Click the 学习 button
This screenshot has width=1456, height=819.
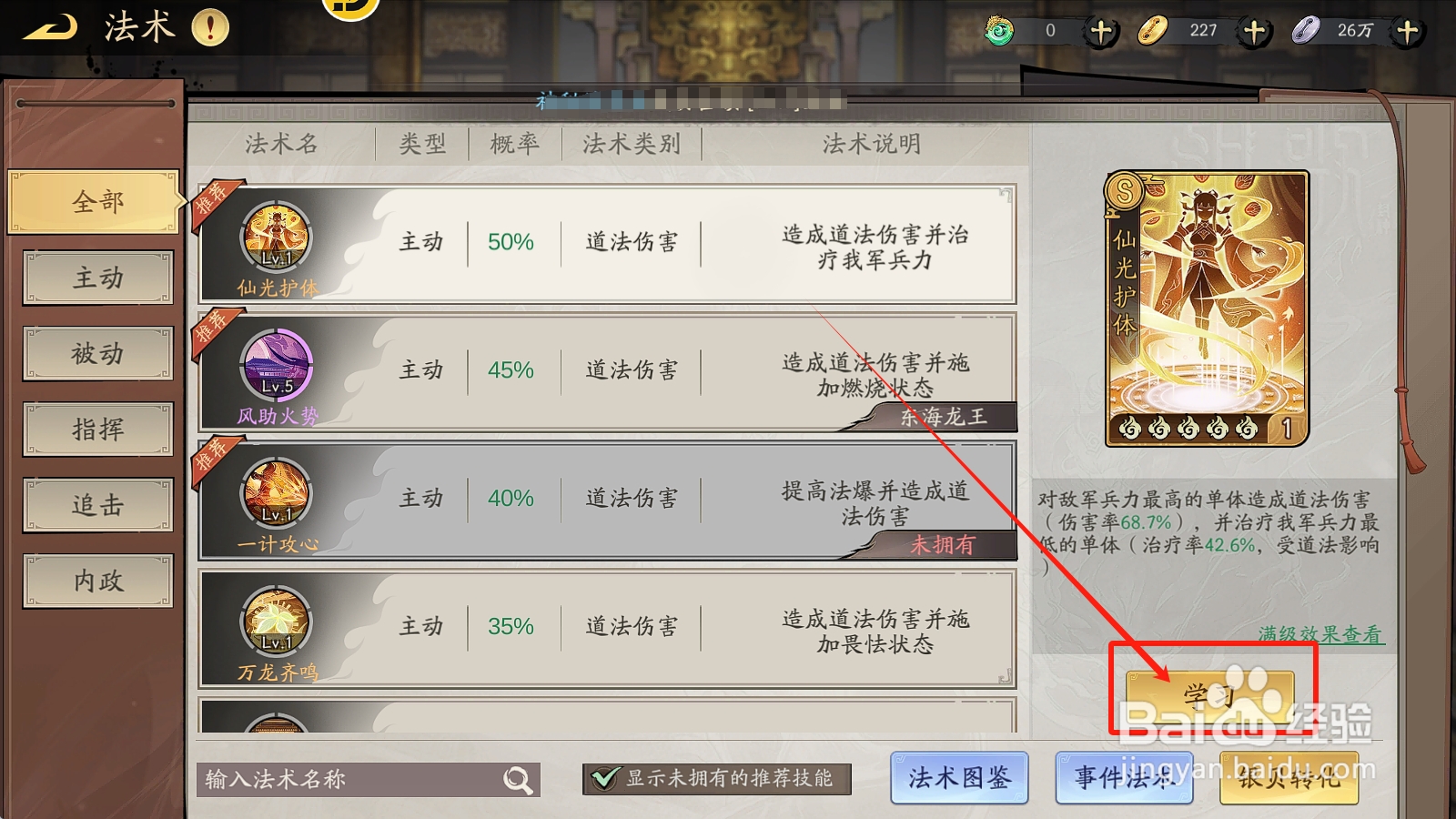1210,697
